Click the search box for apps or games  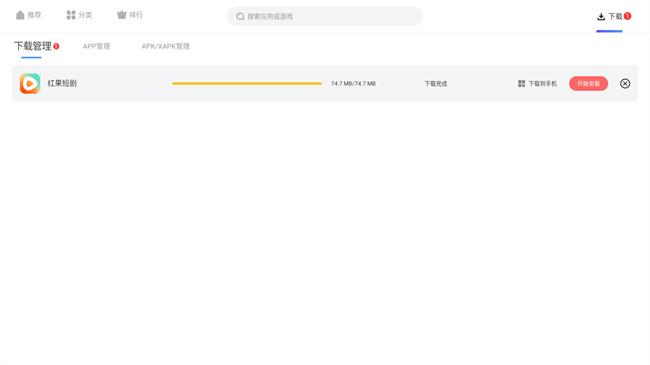point(325,16)
